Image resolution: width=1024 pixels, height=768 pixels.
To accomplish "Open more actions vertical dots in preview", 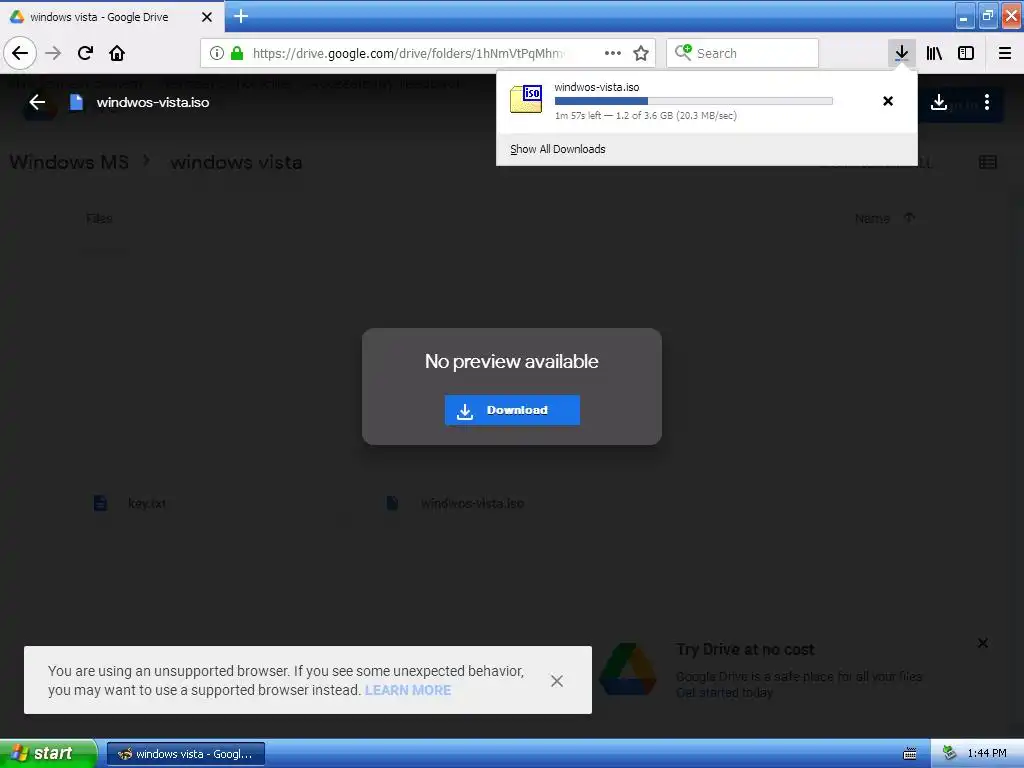I will (x=987, y=102).
